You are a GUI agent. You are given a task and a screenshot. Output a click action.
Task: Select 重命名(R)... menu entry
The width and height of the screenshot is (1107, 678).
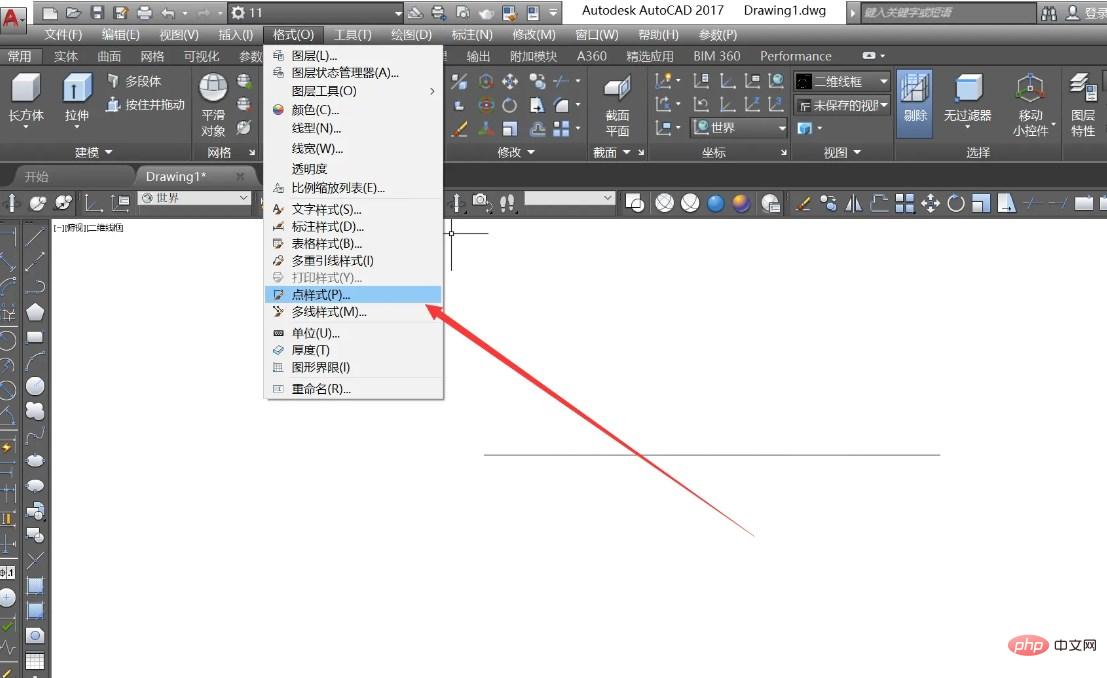[x=353, y=388]
